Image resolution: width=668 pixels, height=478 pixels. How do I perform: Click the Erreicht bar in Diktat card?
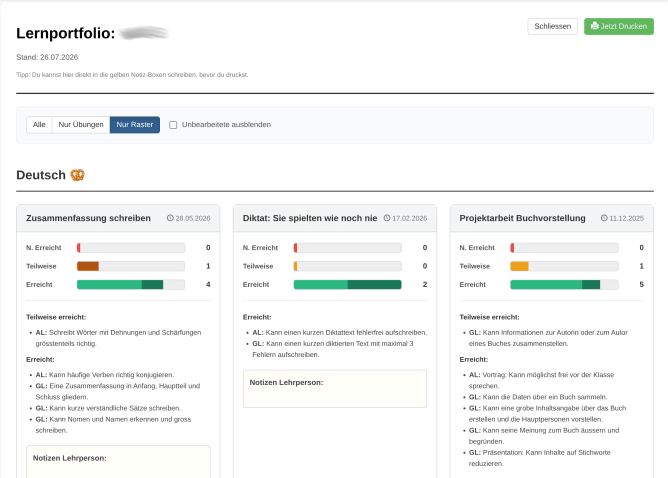(348, 285)
